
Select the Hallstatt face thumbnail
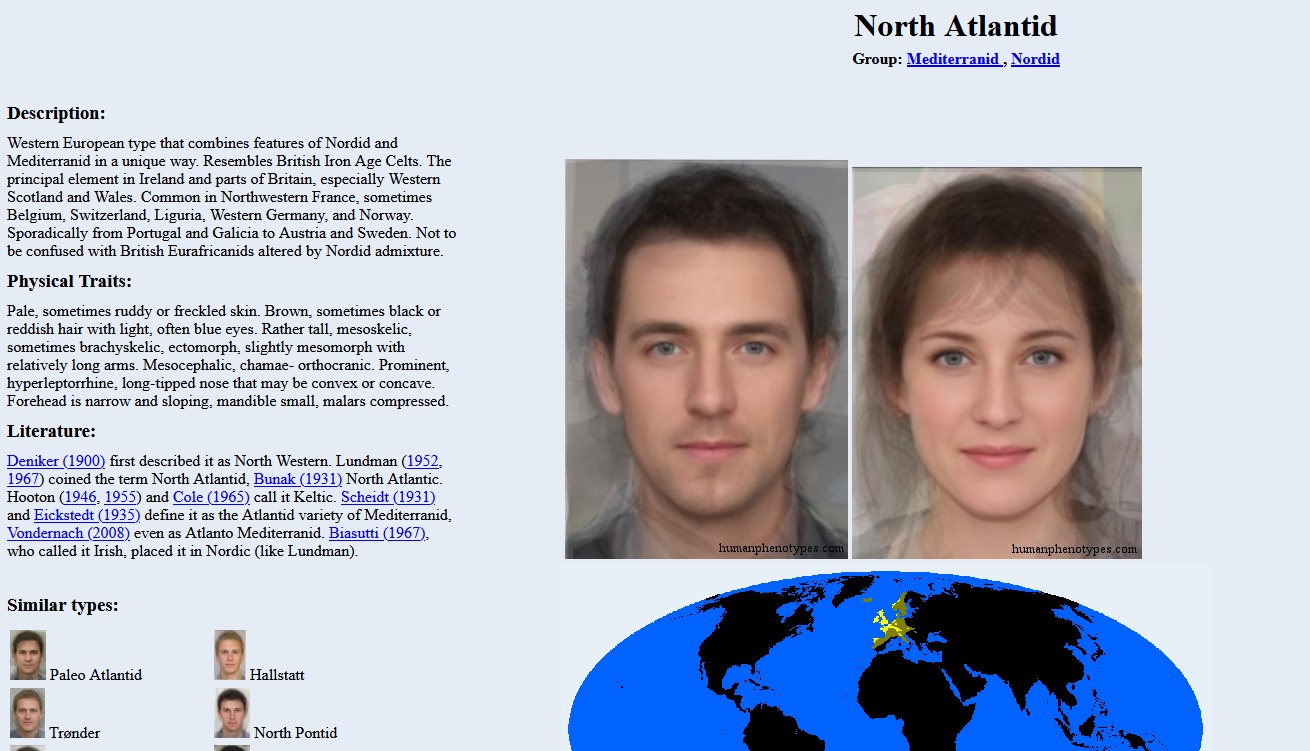(x=230, y=655)
